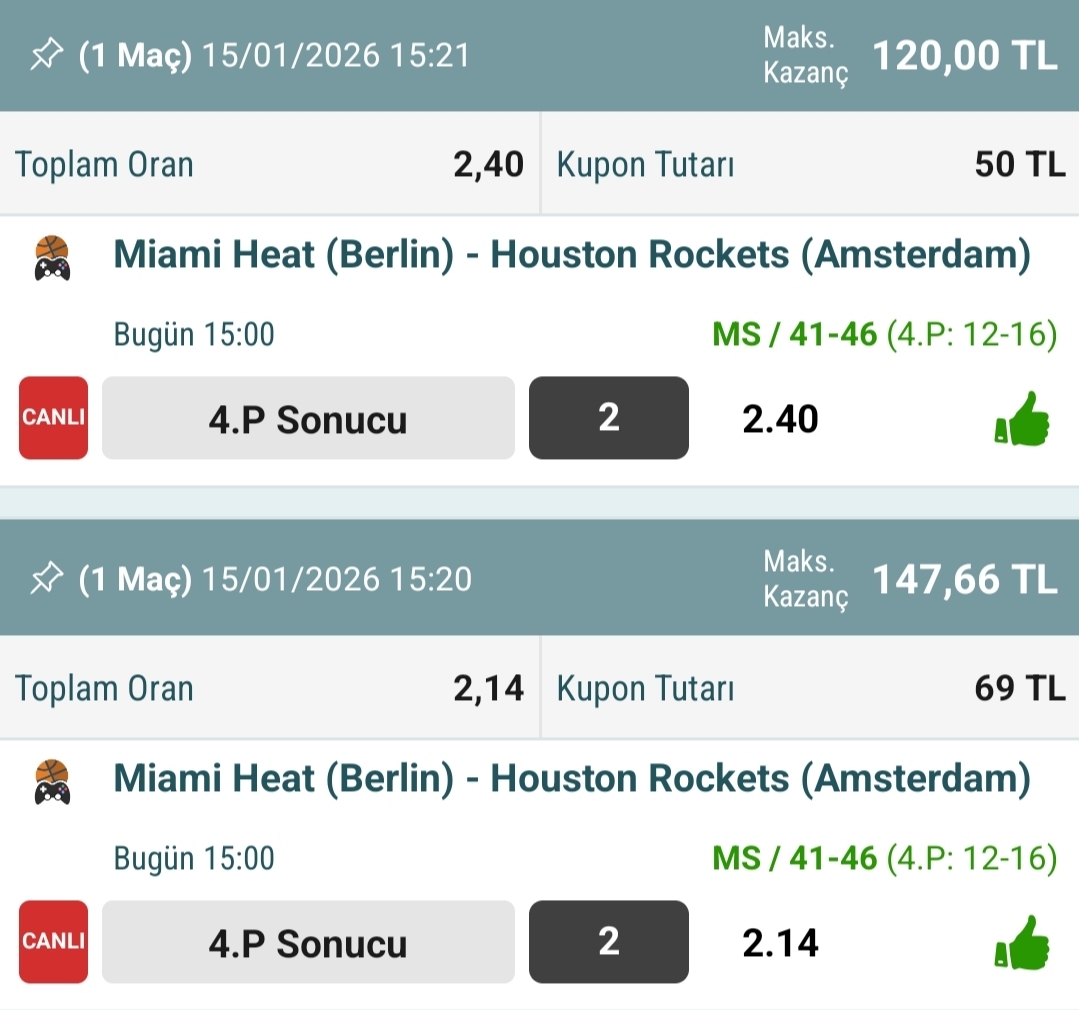The image size is (1079, 1010).
Task: Click the Toplam Oran 2,40 cell
Action: pyautogui.click(x=269, y=164)
